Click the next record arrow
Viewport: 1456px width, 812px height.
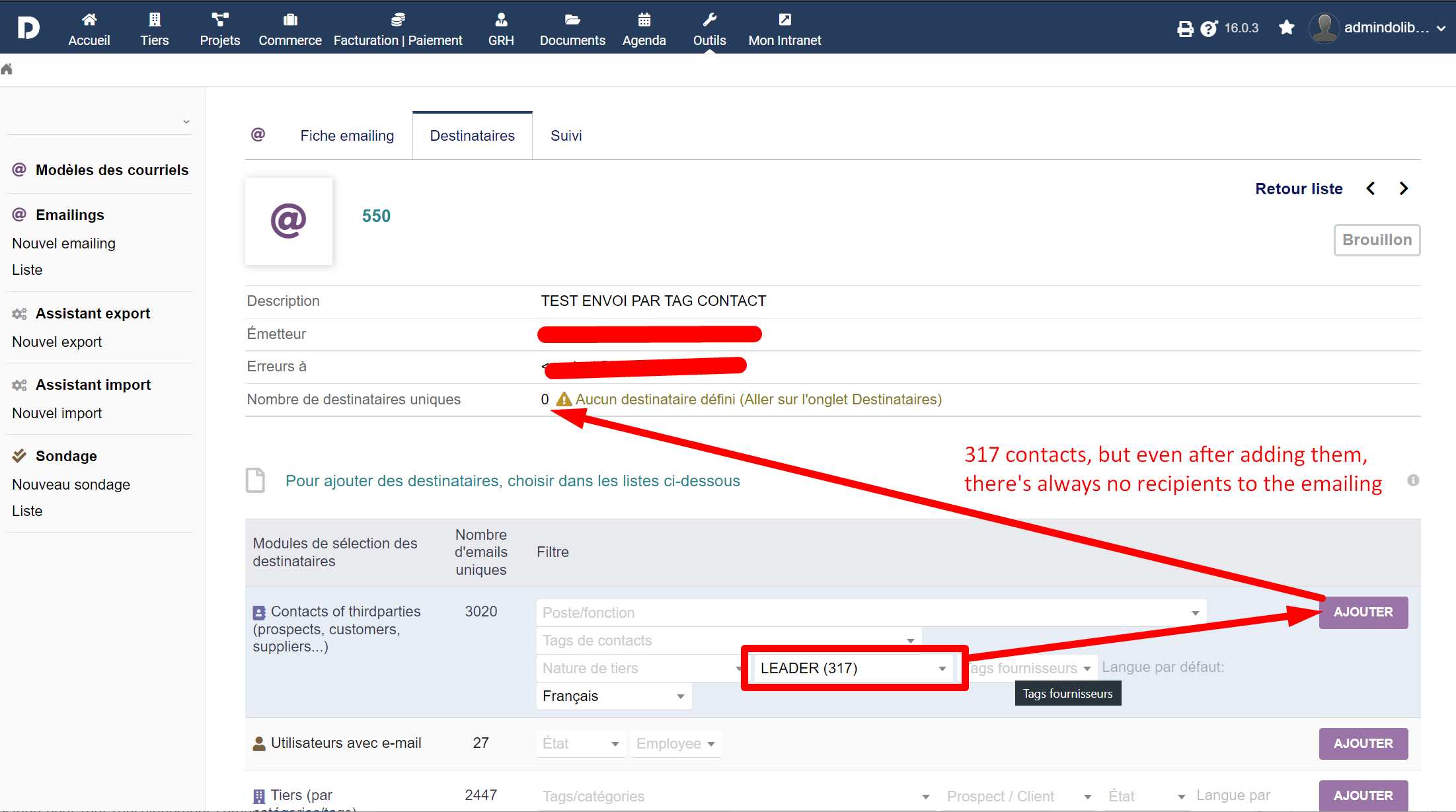(x=1404, y=188)
